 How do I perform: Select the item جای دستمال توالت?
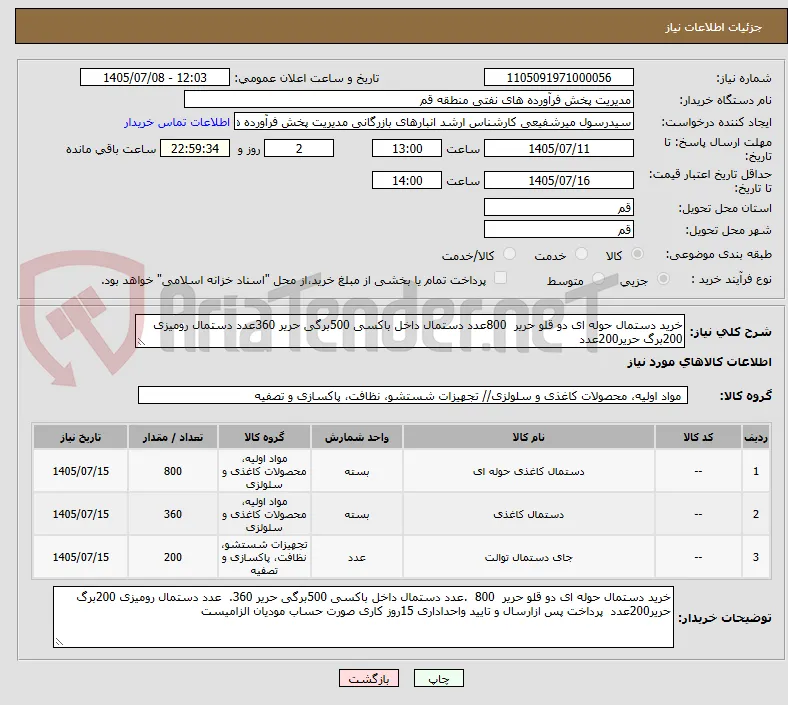[x=529, y=557]
